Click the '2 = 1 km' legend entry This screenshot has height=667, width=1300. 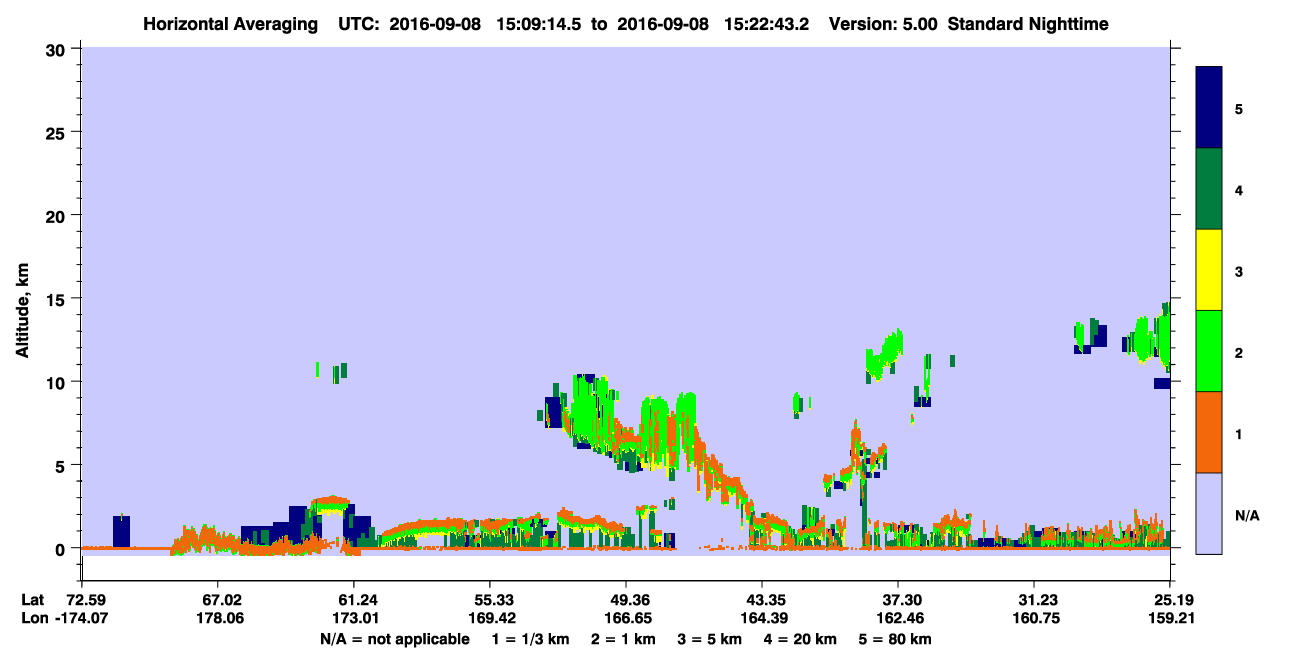(x=623, y=638)
